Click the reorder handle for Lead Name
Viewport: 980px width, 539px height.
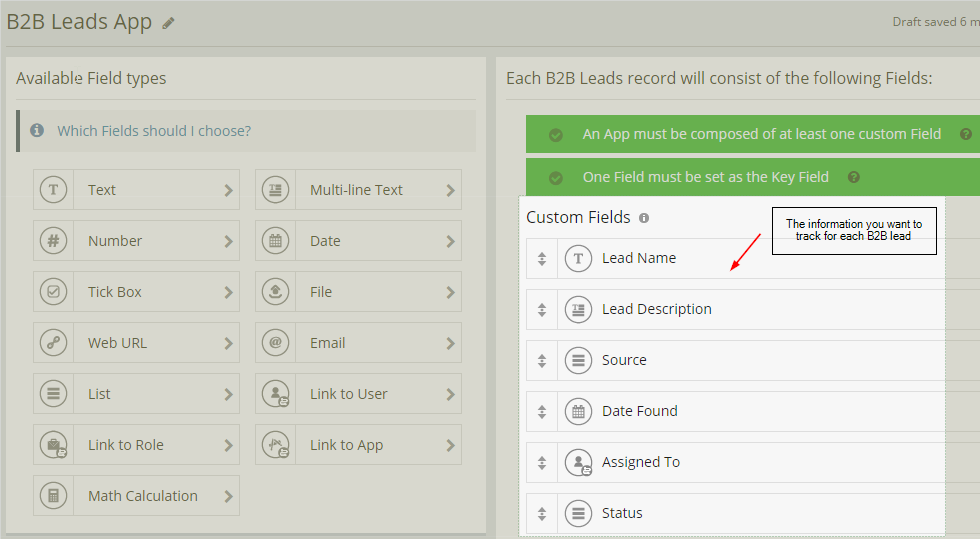coord(542,259)
